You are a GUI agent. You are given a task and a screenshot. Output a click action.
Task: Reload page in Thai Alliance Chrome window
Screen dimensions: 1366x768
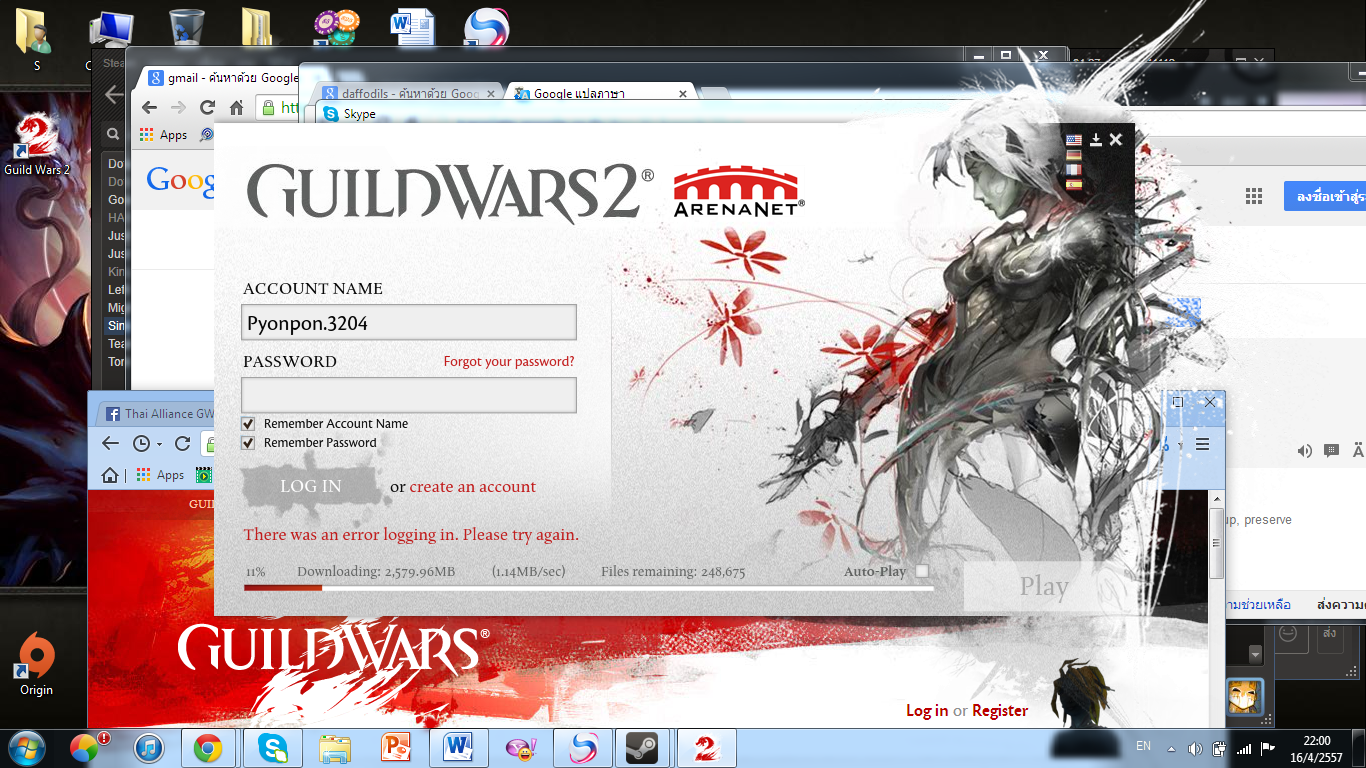182,443
